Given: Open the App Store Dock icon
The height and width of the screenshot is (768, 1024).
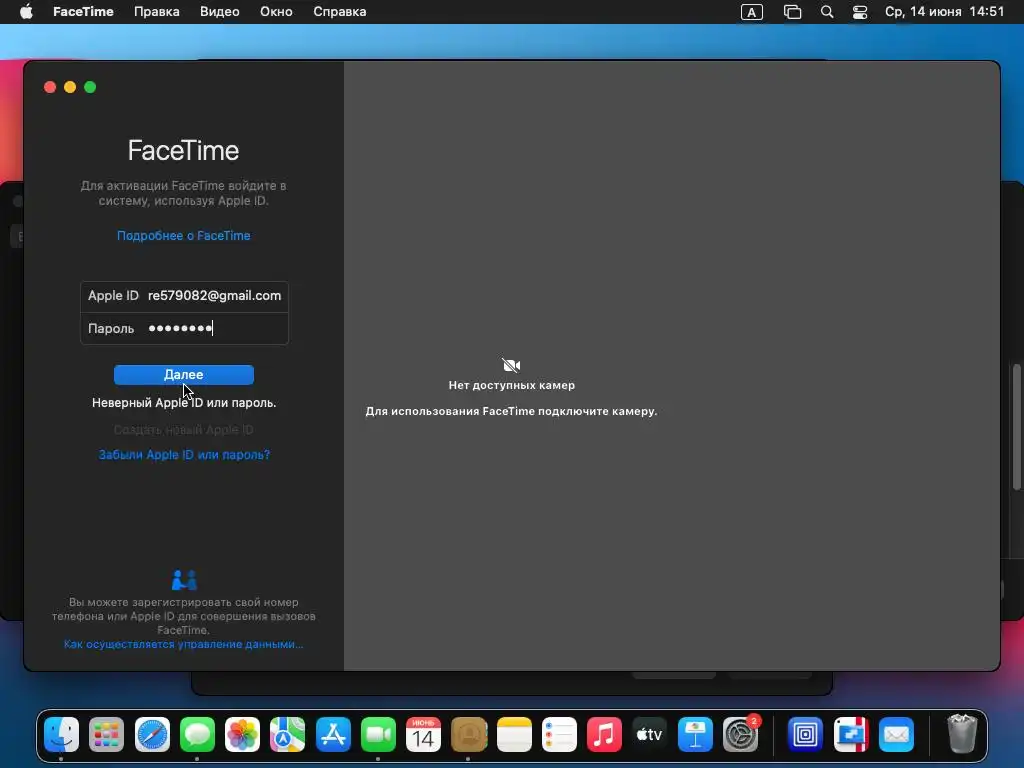Looking at the screenshot, I should (333, 734).
